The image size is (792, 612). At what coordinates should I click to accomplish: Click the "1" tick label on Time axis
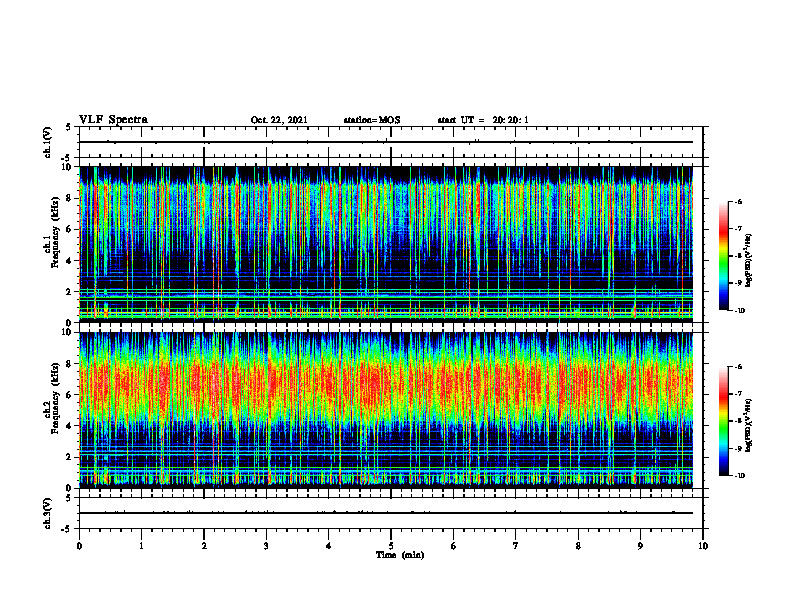(141, 546)
